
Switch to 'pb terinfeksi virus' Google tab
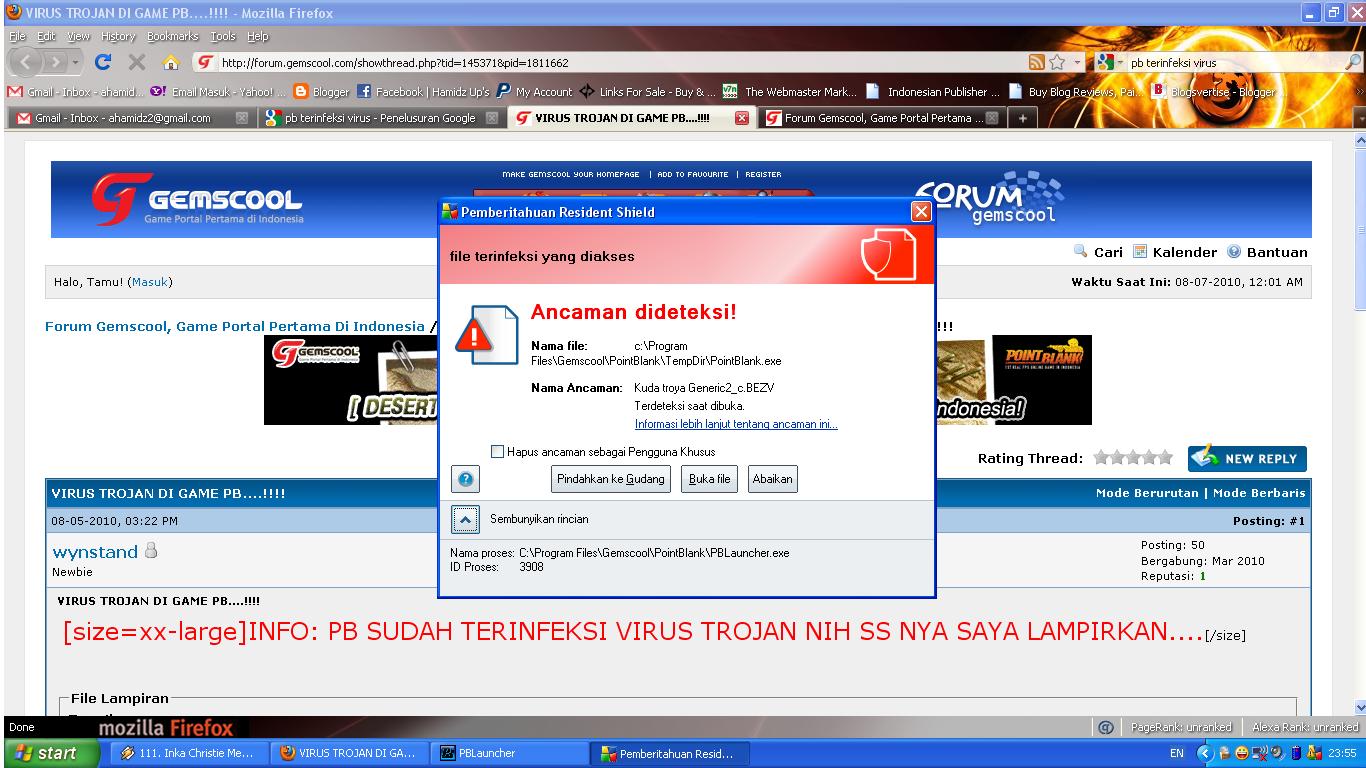[381, 118]
